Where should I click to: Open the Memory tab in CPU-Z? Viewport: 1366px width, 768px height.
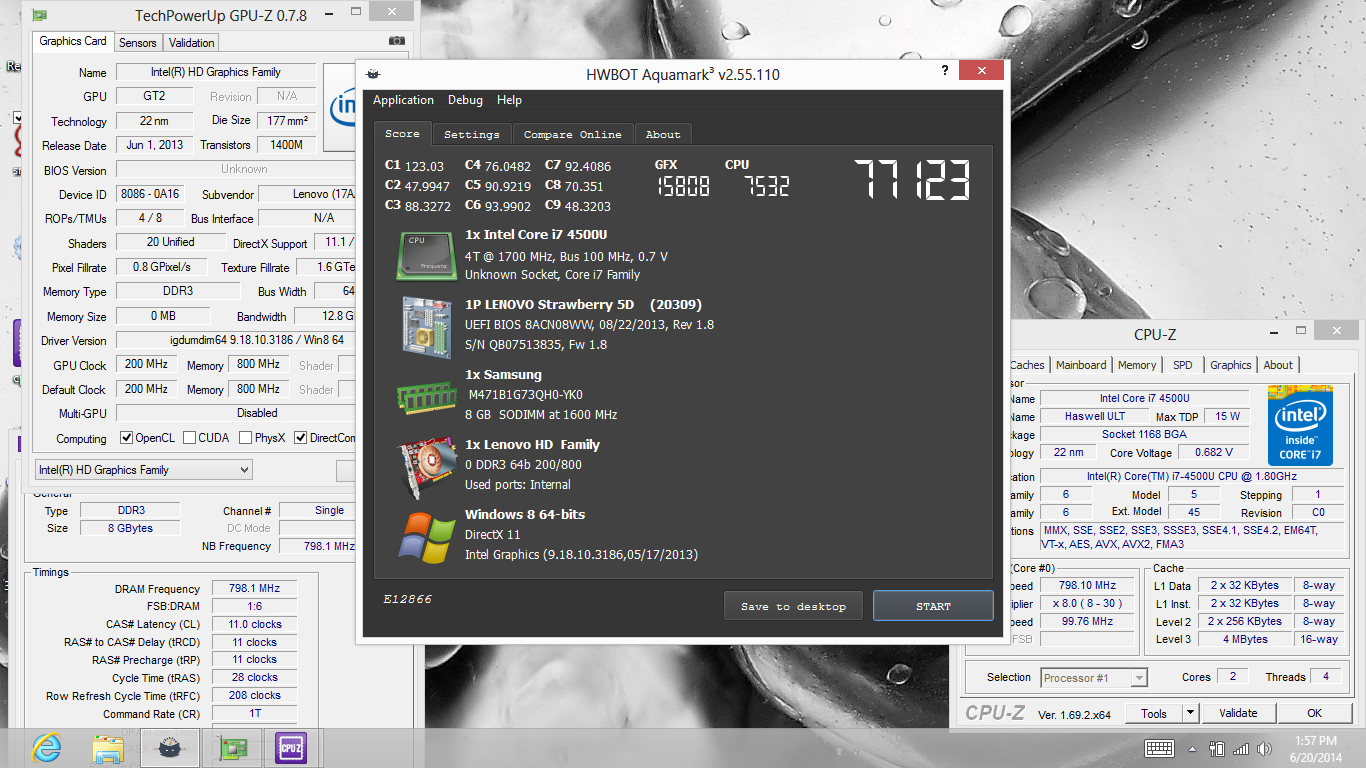point(1137,365)
